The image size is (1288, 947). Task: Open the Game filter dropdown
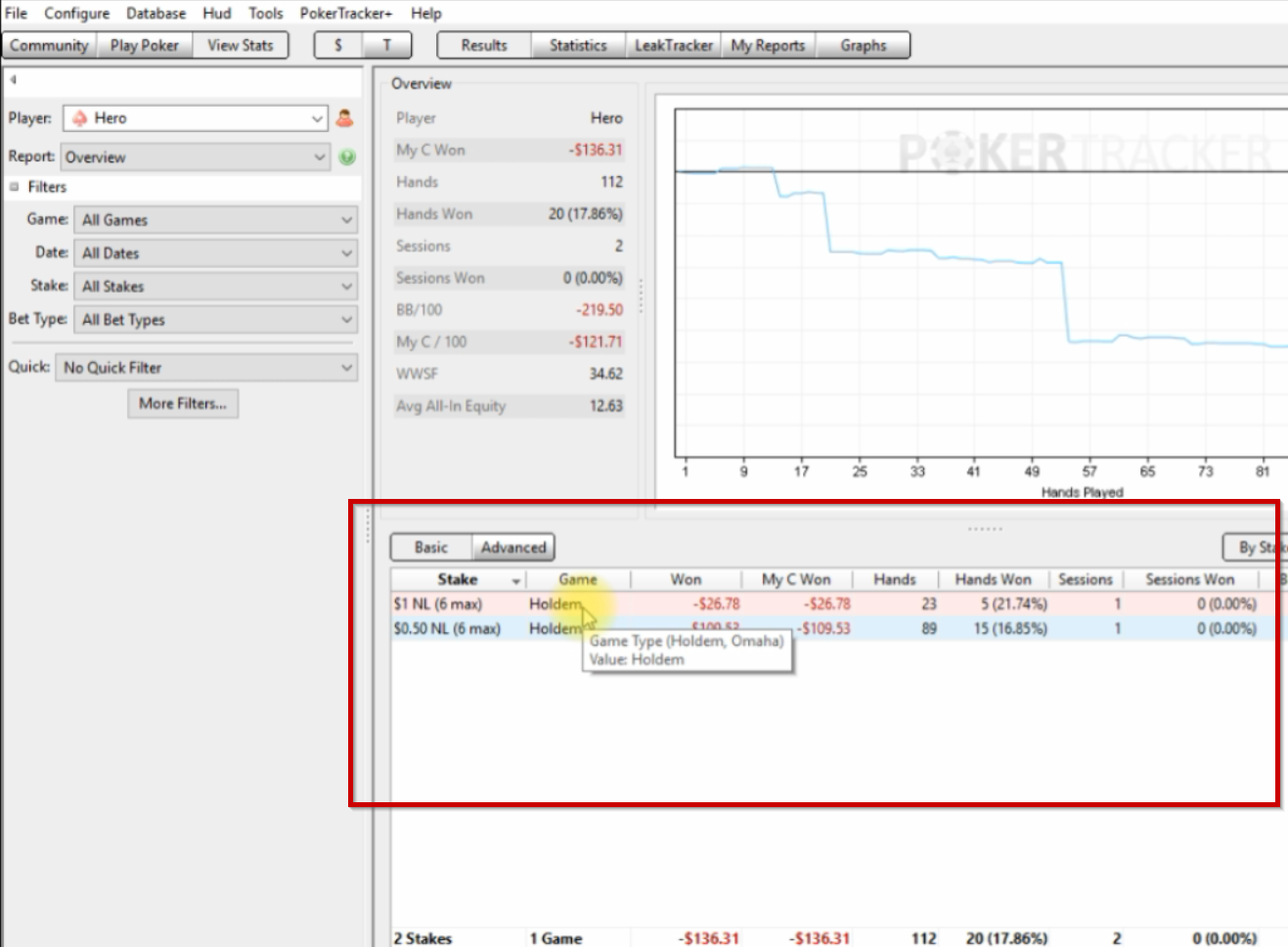(x=215, y=220)
